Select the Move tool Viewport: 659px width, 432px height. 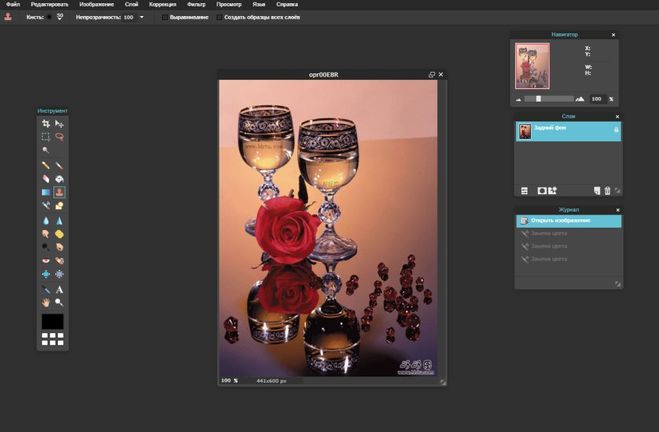click(x=60, y=123)
